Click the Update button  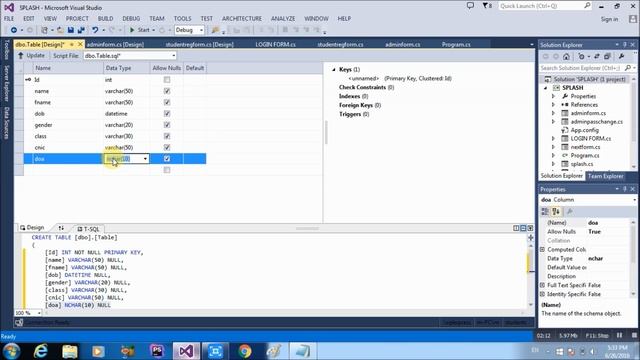[31, 55]
